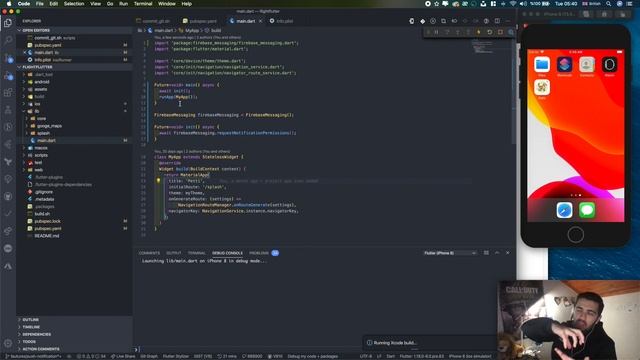640x360 pixels.
Task: Click the Running Xcode build notification
Action: (429, 343)
